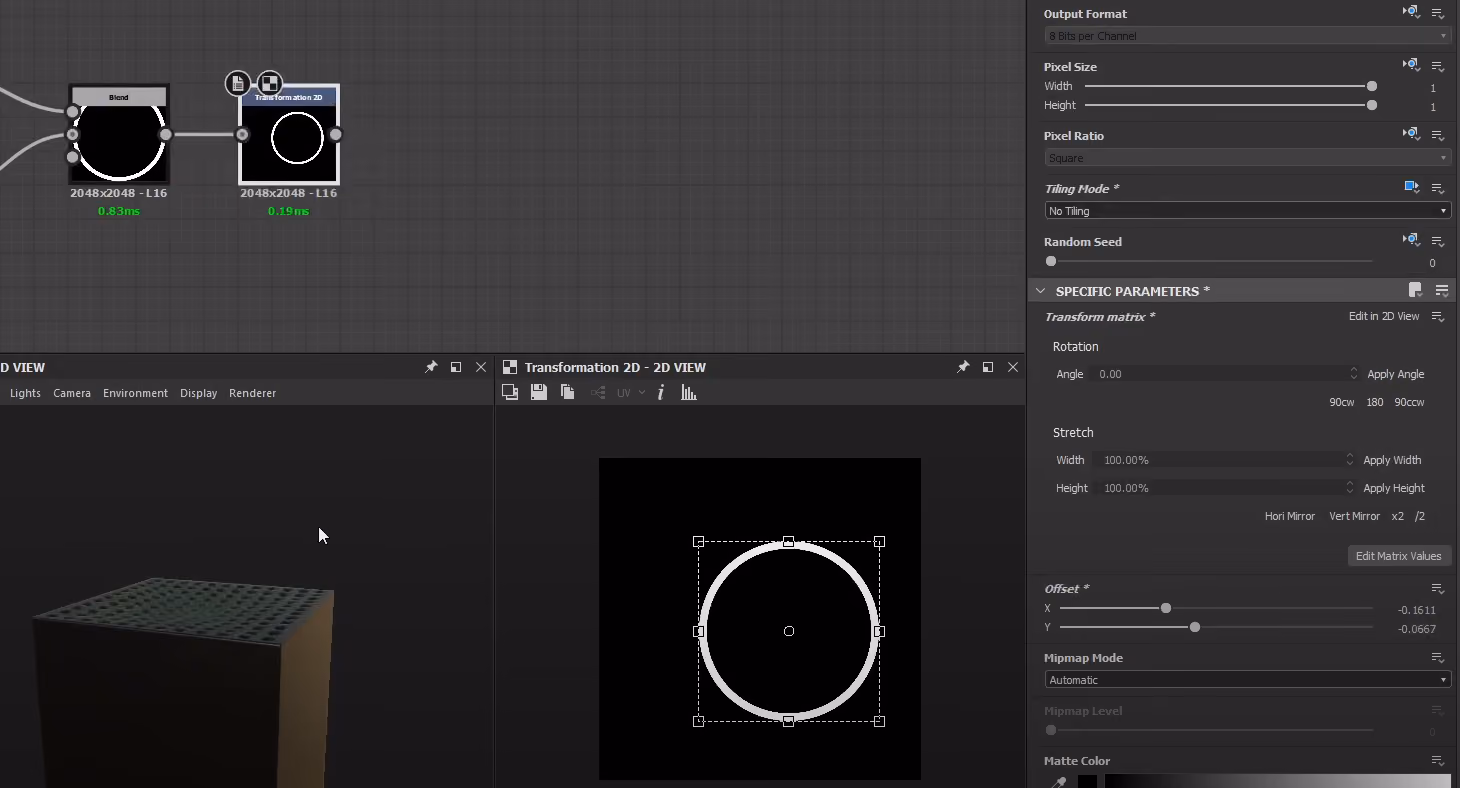Click the checker badge above Transformation 2D node
This screenshot has width=1460, height=788.
[270, 83]
